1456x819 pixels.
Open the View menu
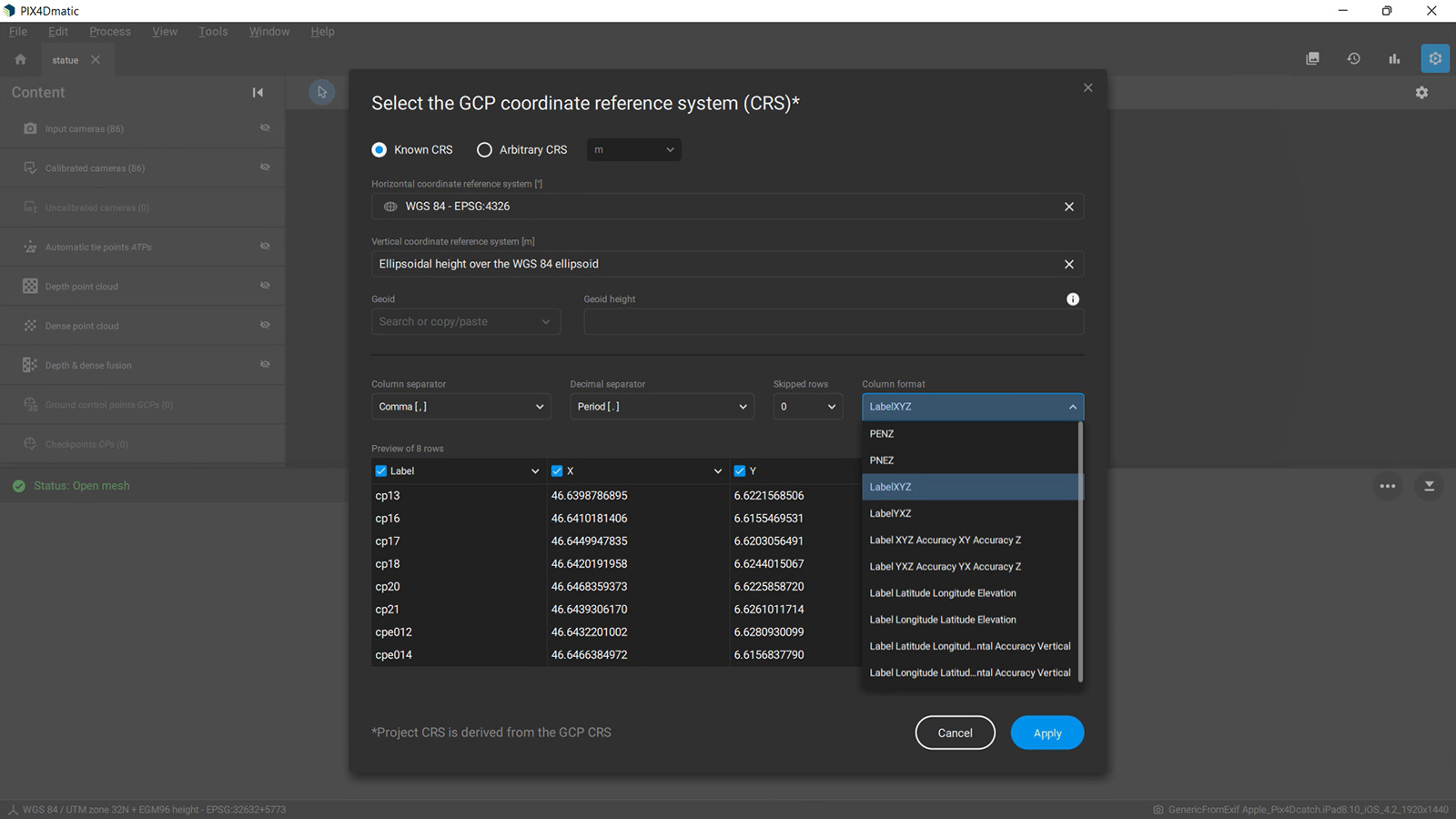(x=165, y=31)
